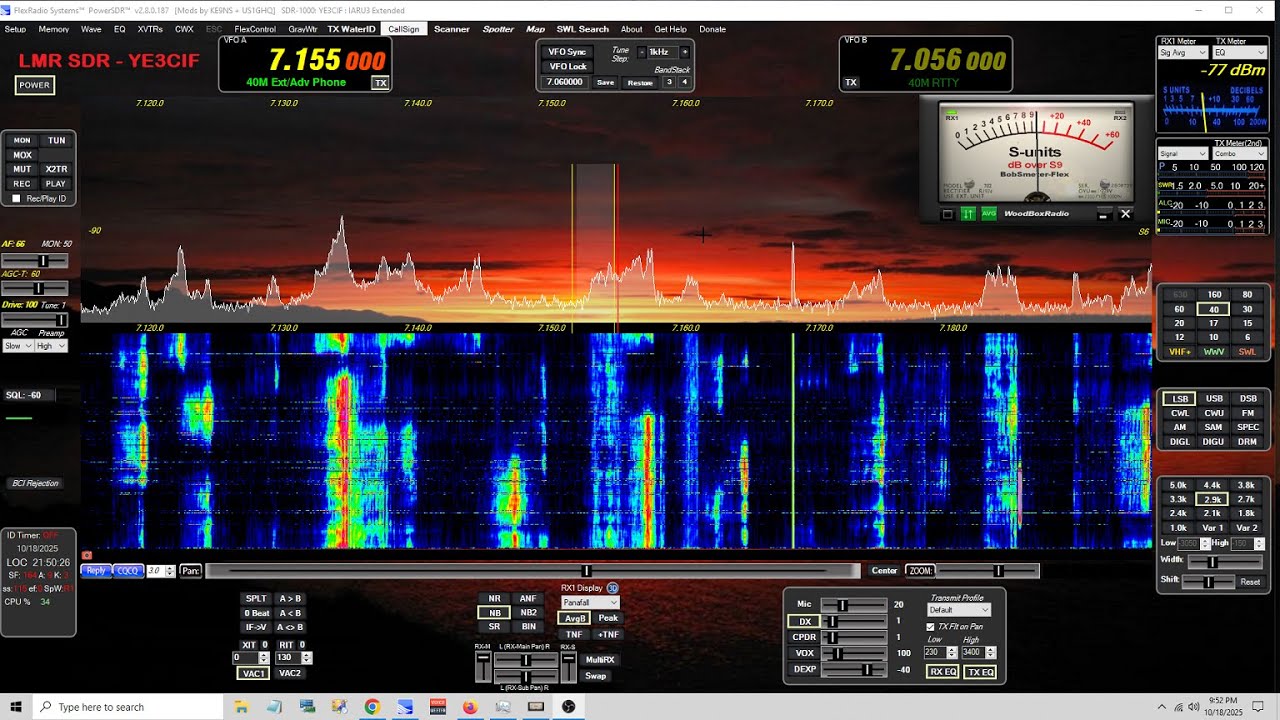Open the CallSign menu item
Screen dimensions: 1280x720
(404, 29)
